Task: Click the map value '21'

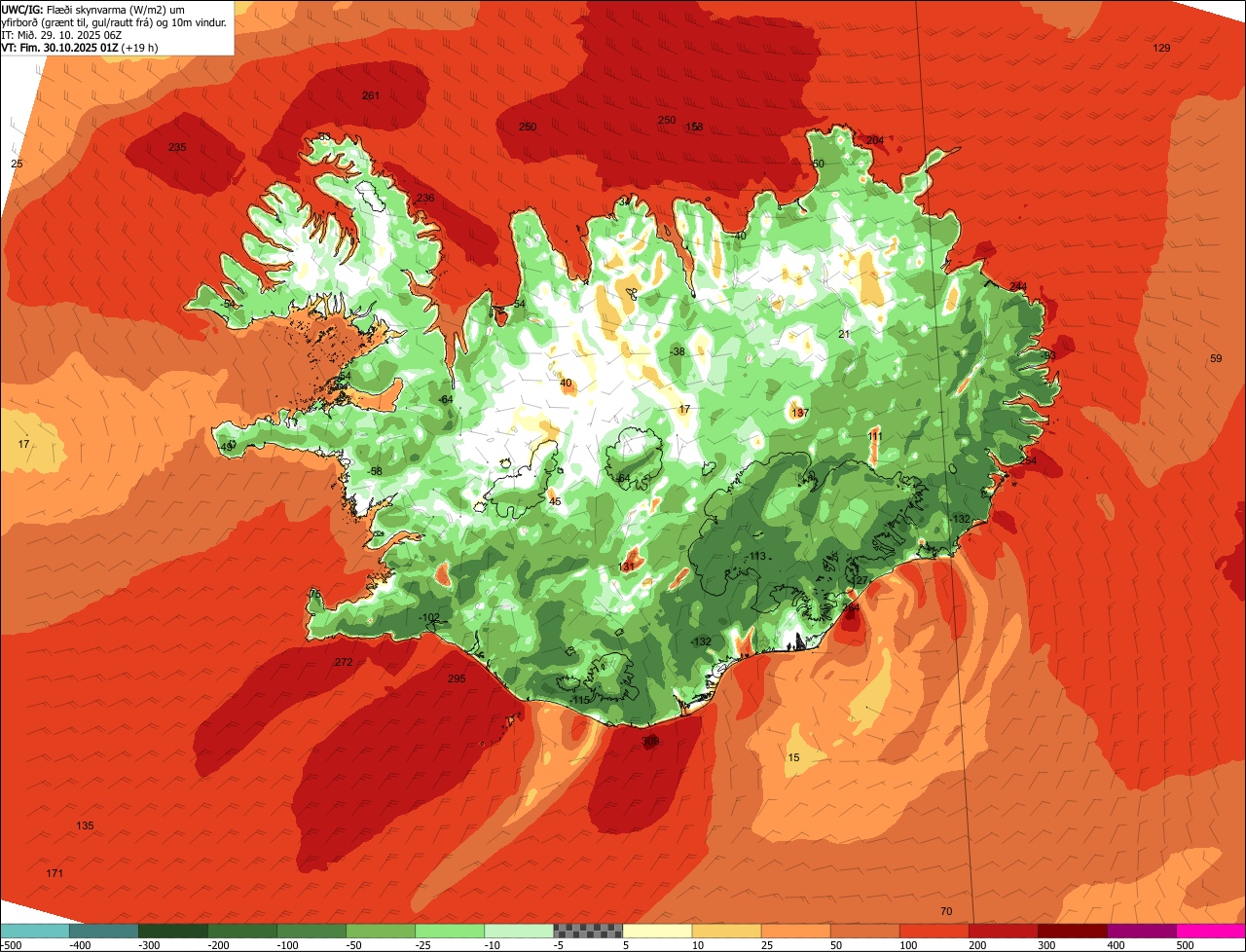Action: click(844, 334)
